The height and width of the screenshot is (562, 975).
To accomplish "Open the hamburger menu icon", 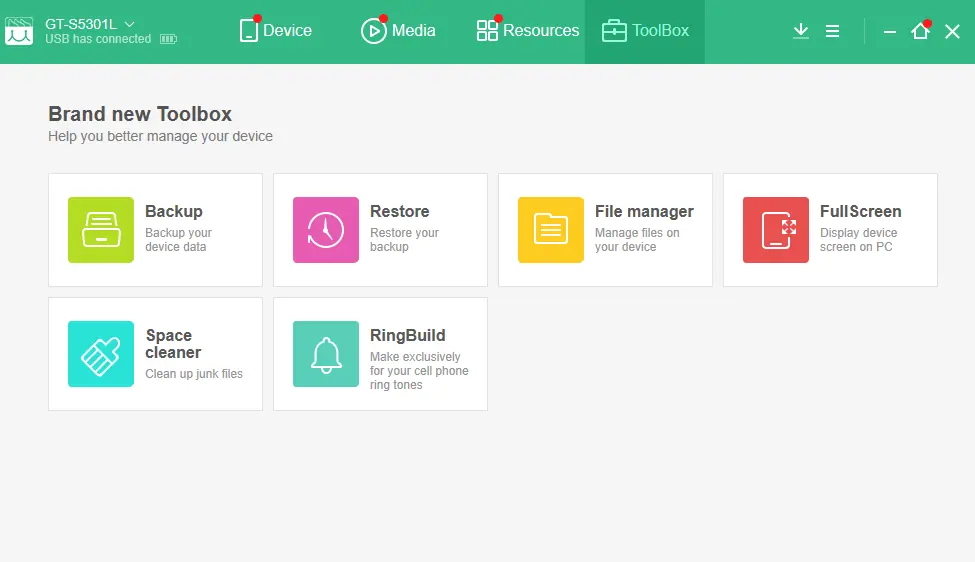I will 833,31.
